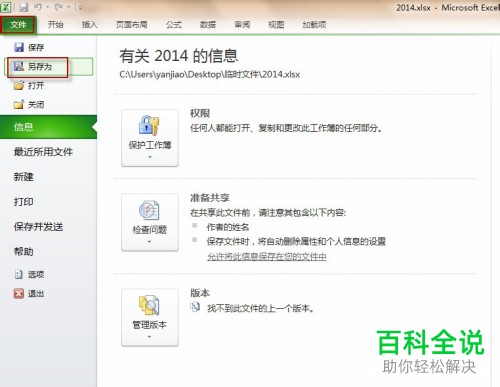
Task: Click the text 保存文件时，将自动删除属性和个人信息的设置
Action: coord(296,241)
